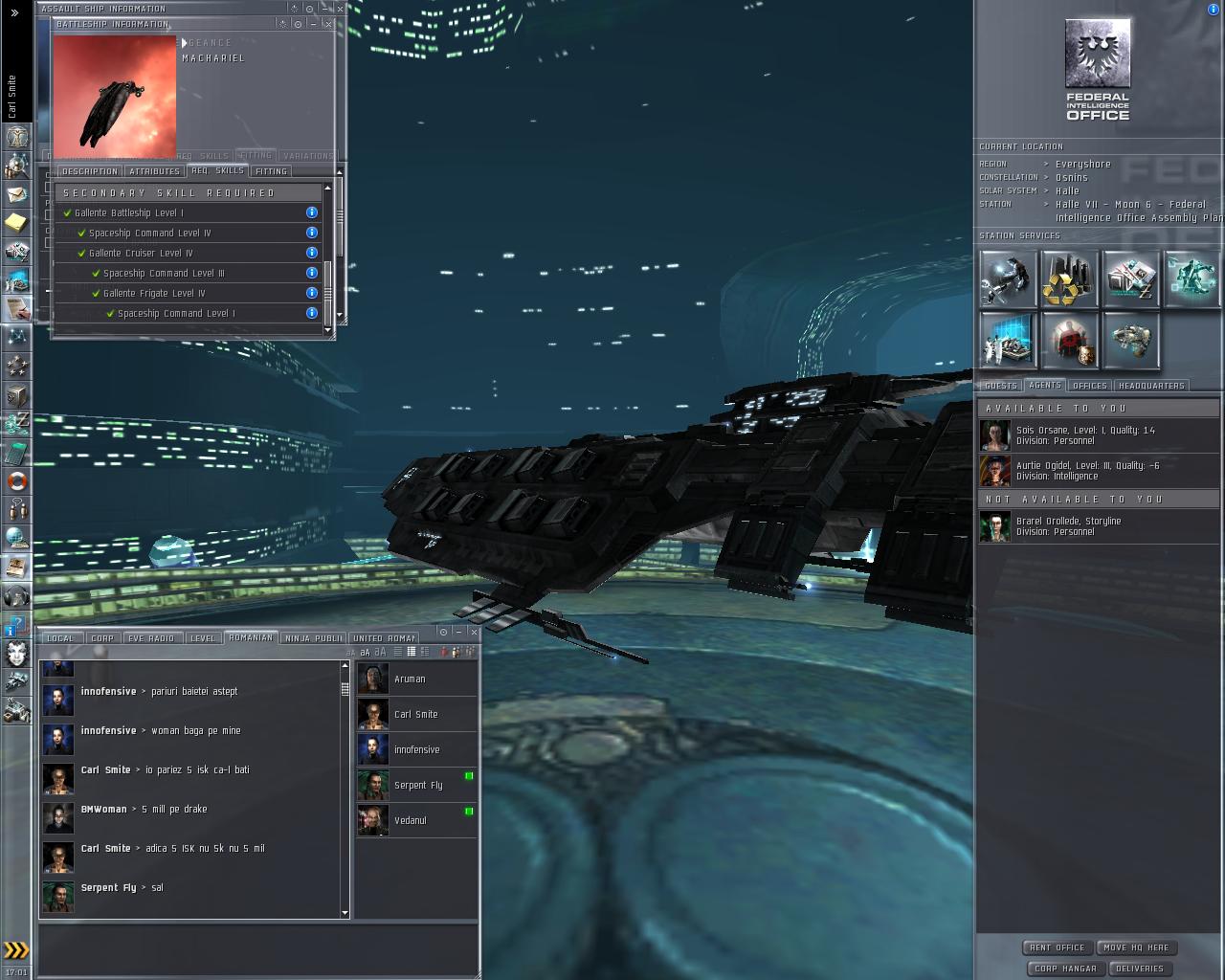
Task: Open the EVE Radio chat tab
Action: tap(151, 638)
